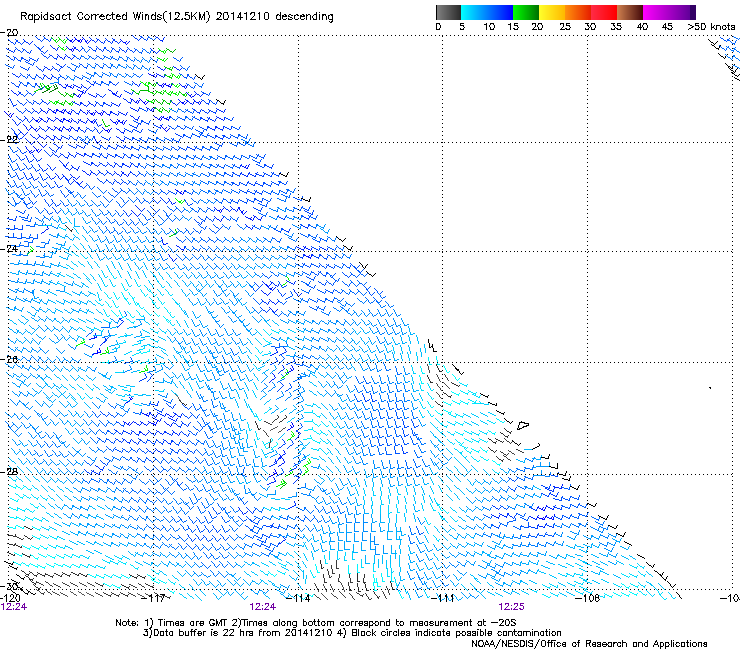Click the '-120' longitude axis label
This screenshot has width=740, height=650.
tap(10, 598)
